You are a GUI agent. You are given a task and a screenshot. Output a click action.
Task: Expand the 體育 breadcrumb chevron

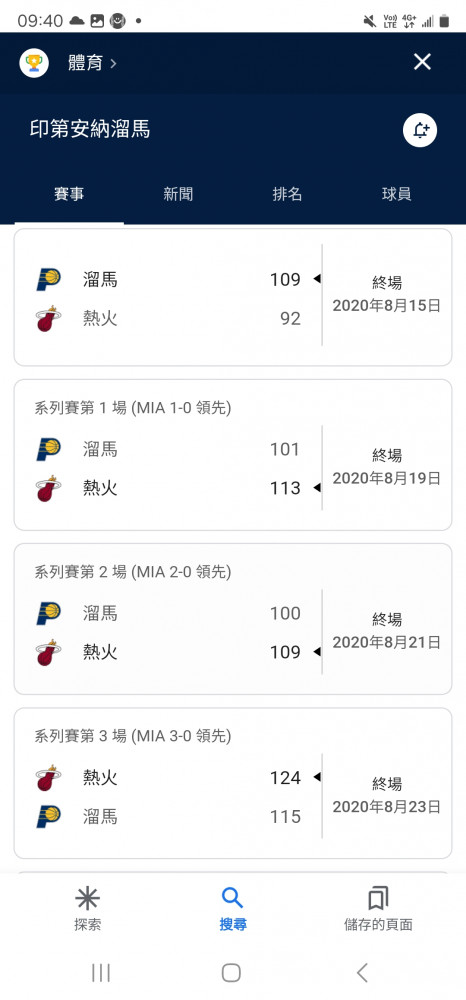[113, 63]
